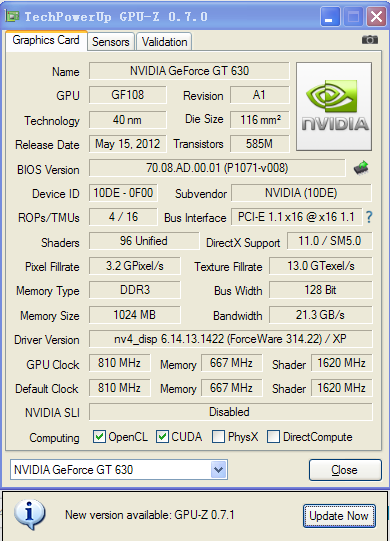
Task: Click the Default Clock field 810 MHz
Action: pos(119,388)
